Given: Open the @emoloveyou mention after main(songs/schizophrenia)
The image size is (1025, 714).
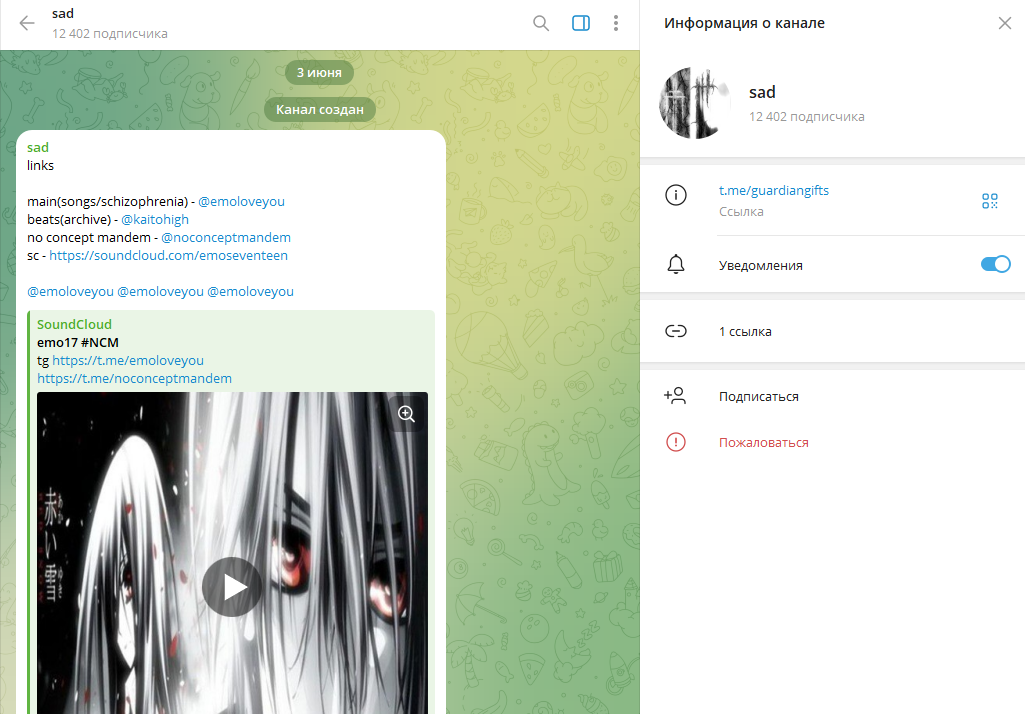Looking at the screenshot, I should 241,201.
